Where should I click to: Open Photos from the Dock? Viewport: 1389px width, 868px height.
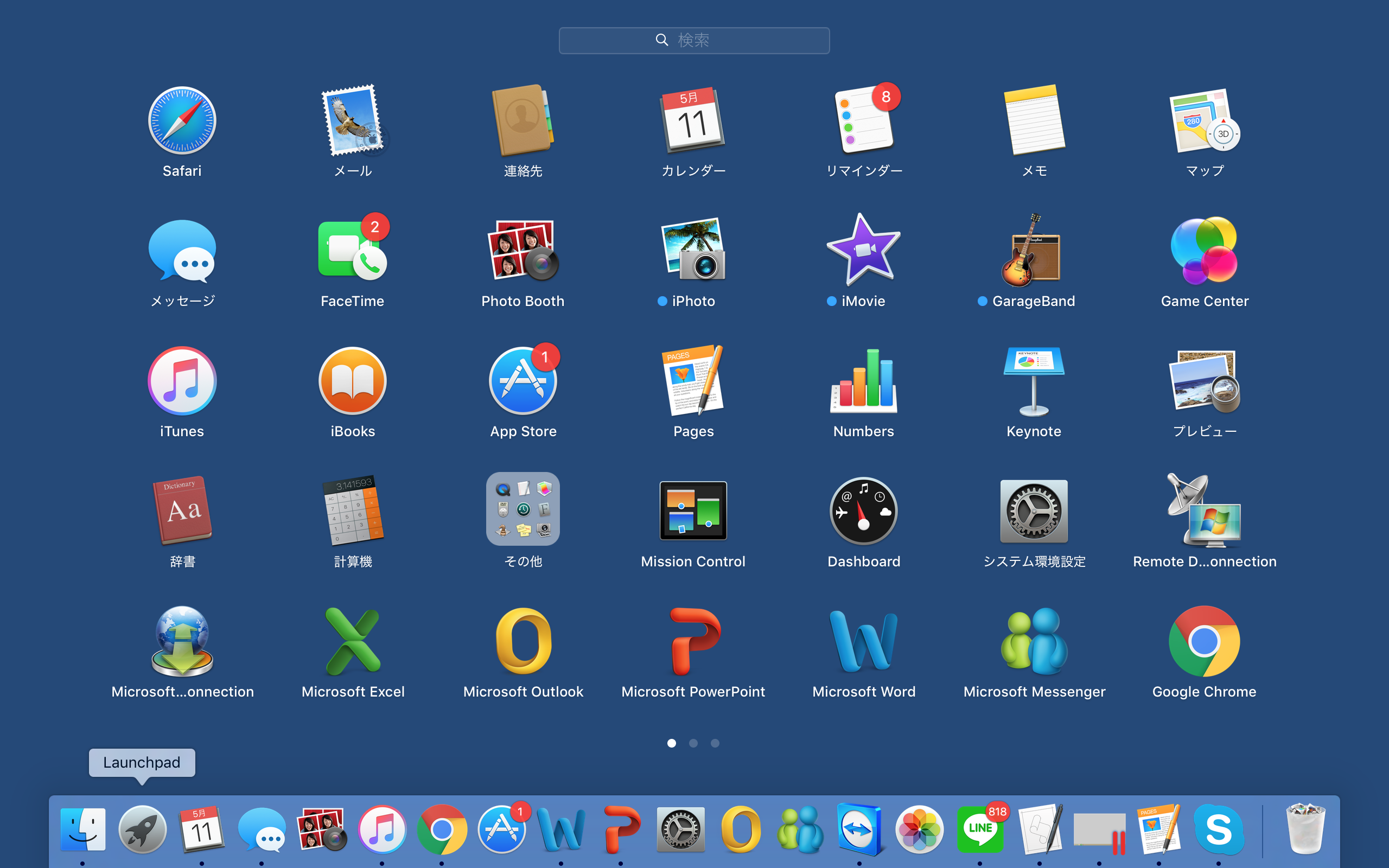coord(920,829)
